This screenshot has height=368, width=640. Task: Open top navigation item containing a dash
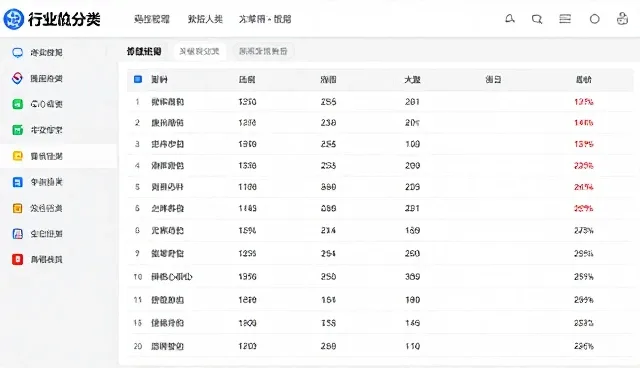[x=265, y=19]
